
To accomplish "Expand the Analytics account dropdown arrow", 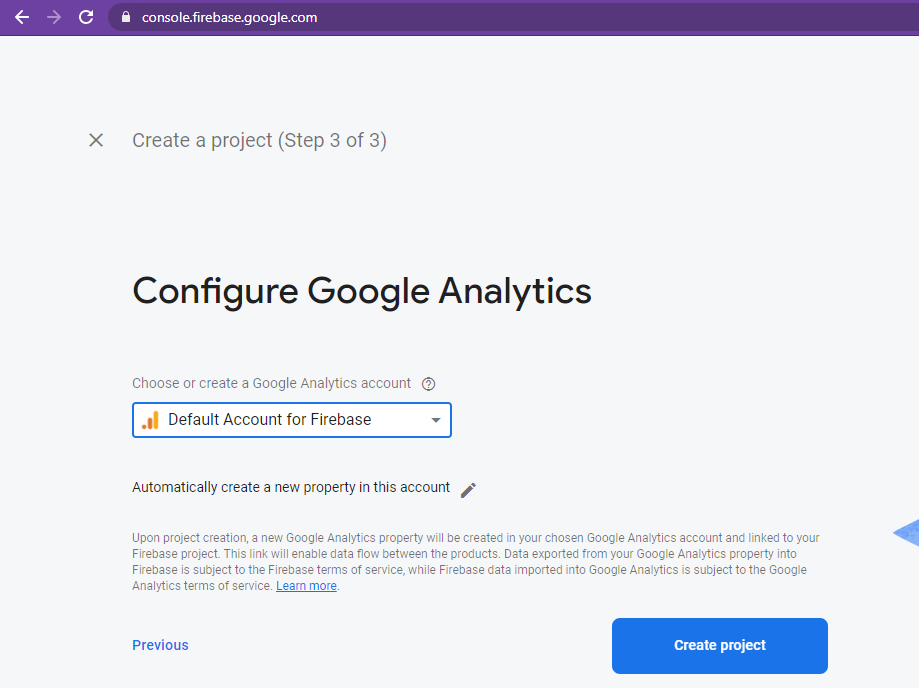I will pyautogui.click(x=435, y=420).
